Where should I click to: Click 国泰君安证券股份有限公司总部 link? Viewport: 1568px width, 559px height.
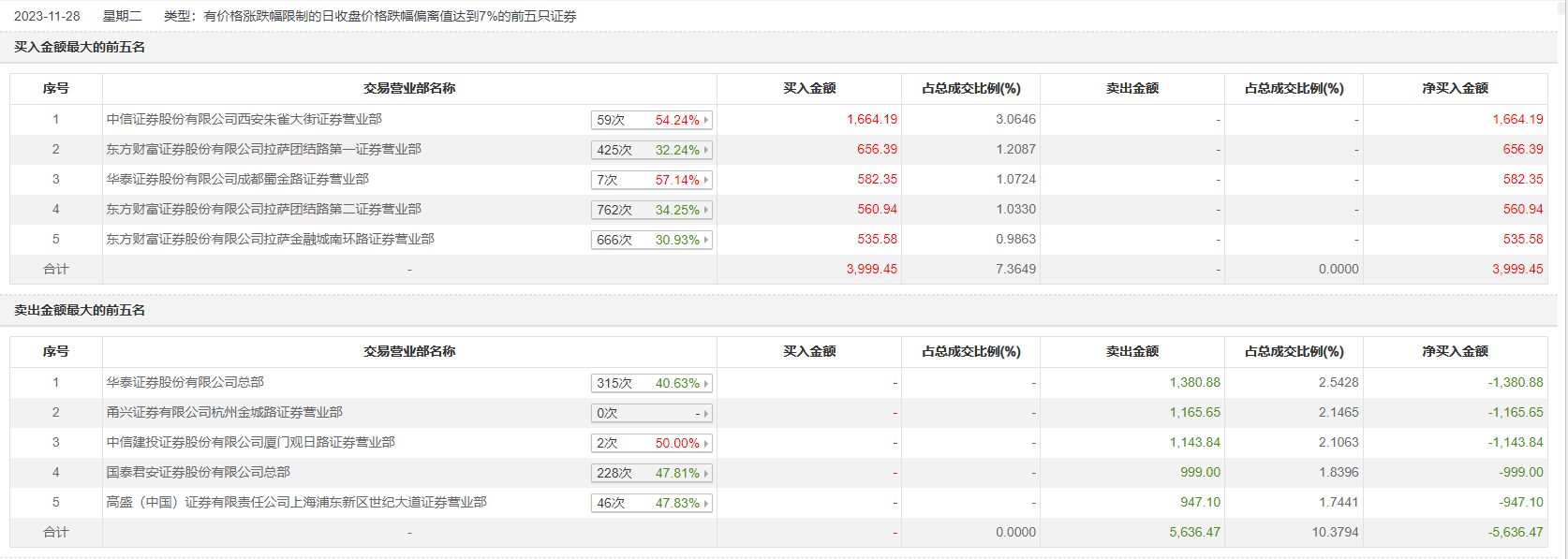[x=198, y=472]
